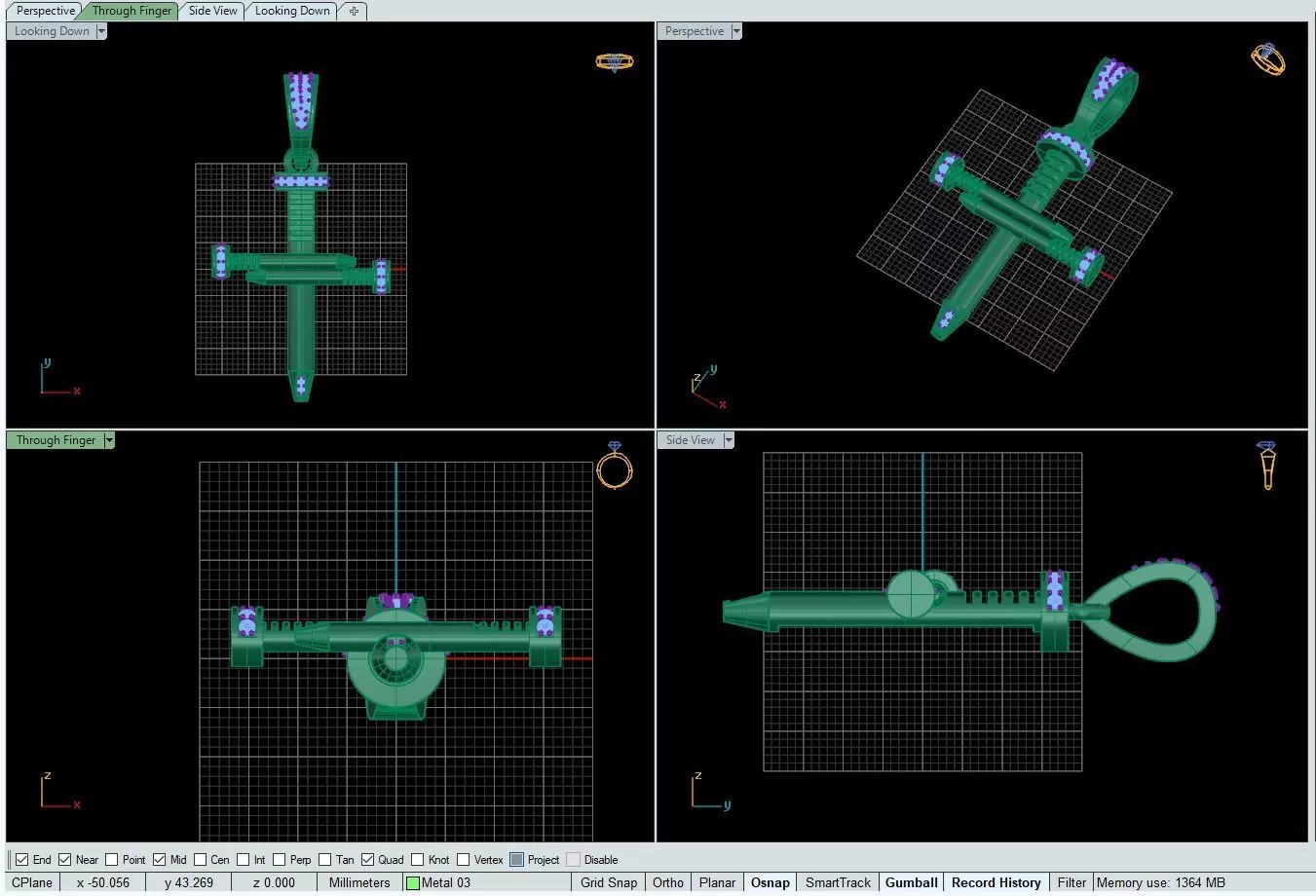
Task: Open the Side View tab
Action: 212,11
